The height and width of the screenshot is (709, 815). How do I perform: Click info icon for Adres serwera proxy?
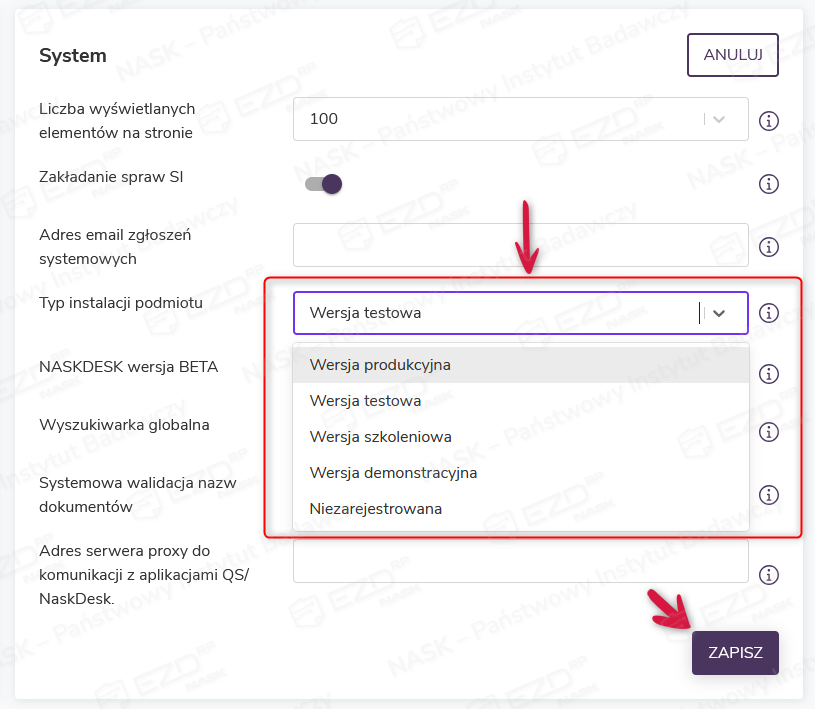(x=769, y=575)
